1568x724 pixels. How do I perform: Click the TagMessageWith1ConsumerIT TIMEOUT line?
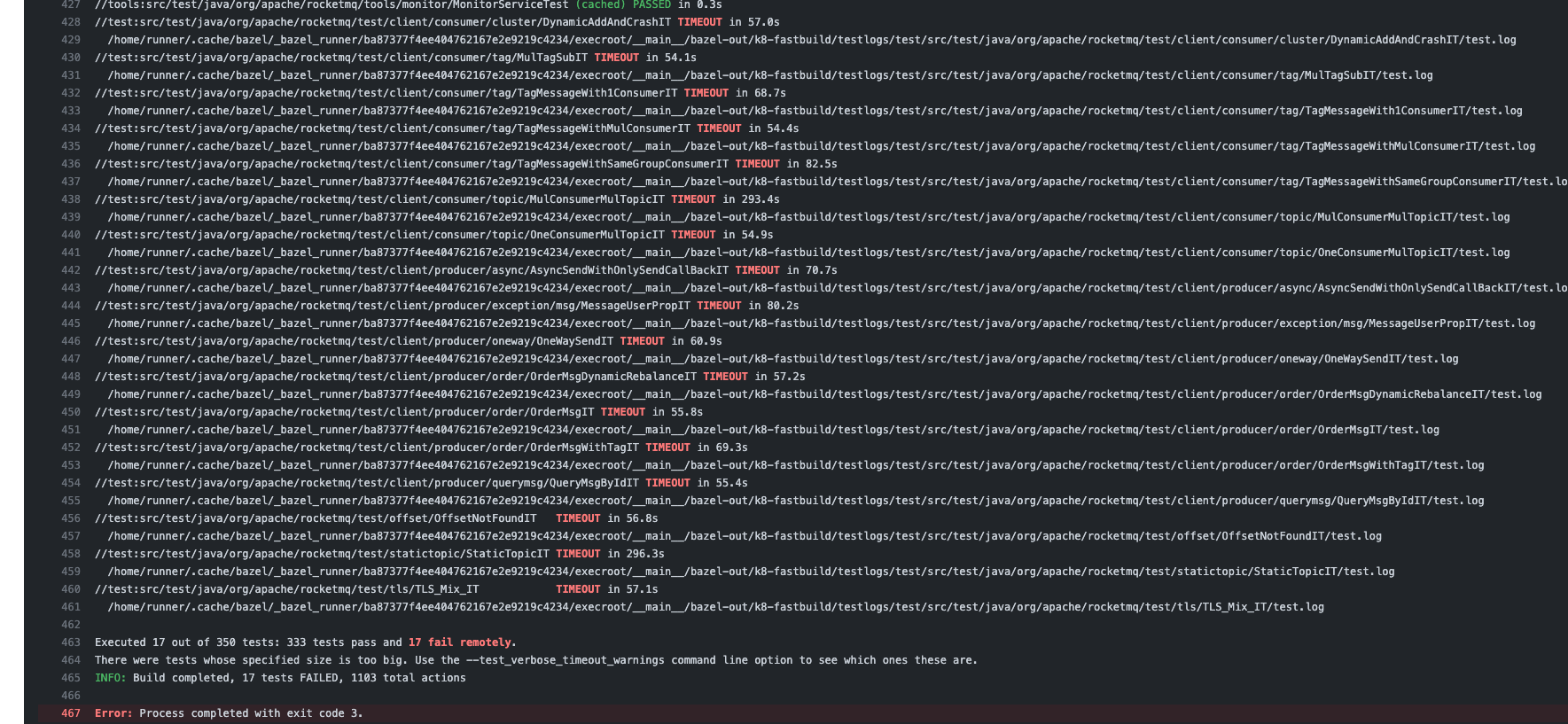tap(441, 93)
